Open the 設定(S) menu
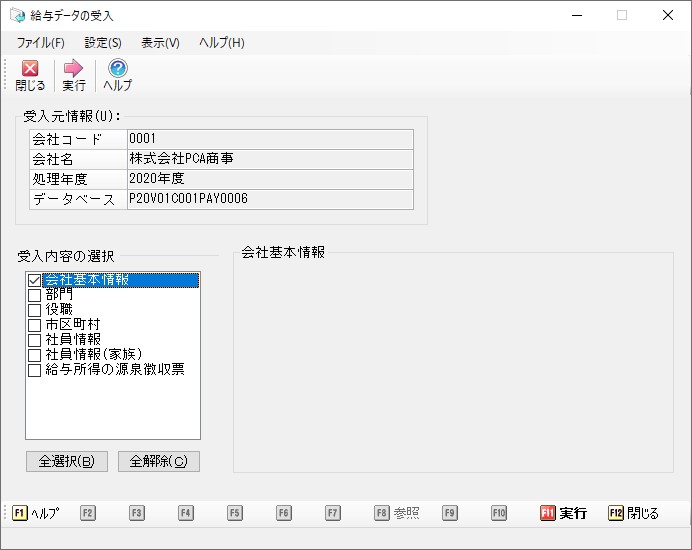 click(x=103, y=43)
